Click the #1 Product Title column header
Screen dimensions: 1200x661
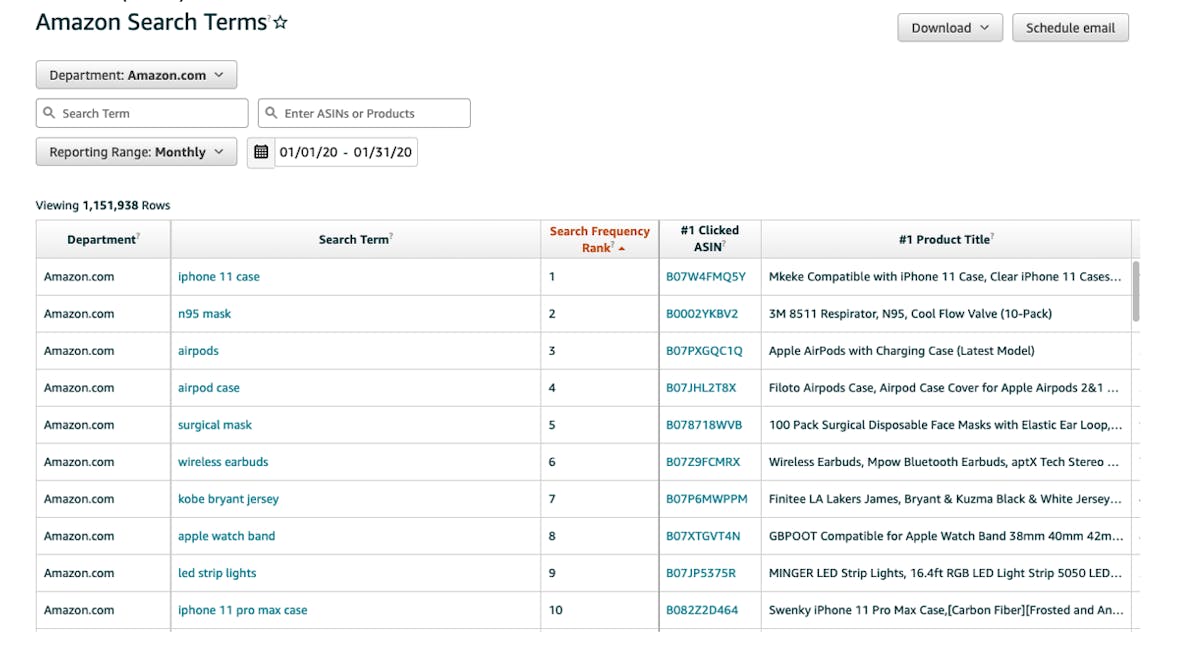946,239
